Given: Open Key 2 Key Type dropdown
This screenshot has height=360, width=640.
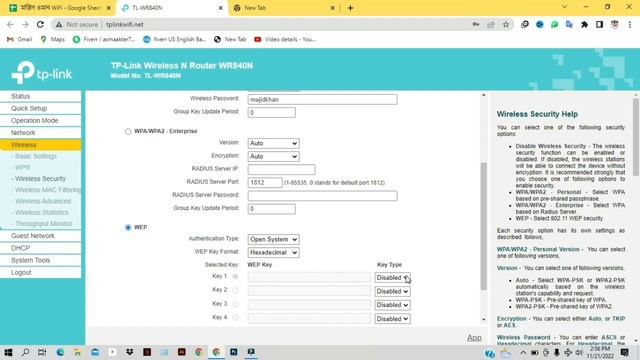Looking at the screenshot, I should click(x=392, y=291).
